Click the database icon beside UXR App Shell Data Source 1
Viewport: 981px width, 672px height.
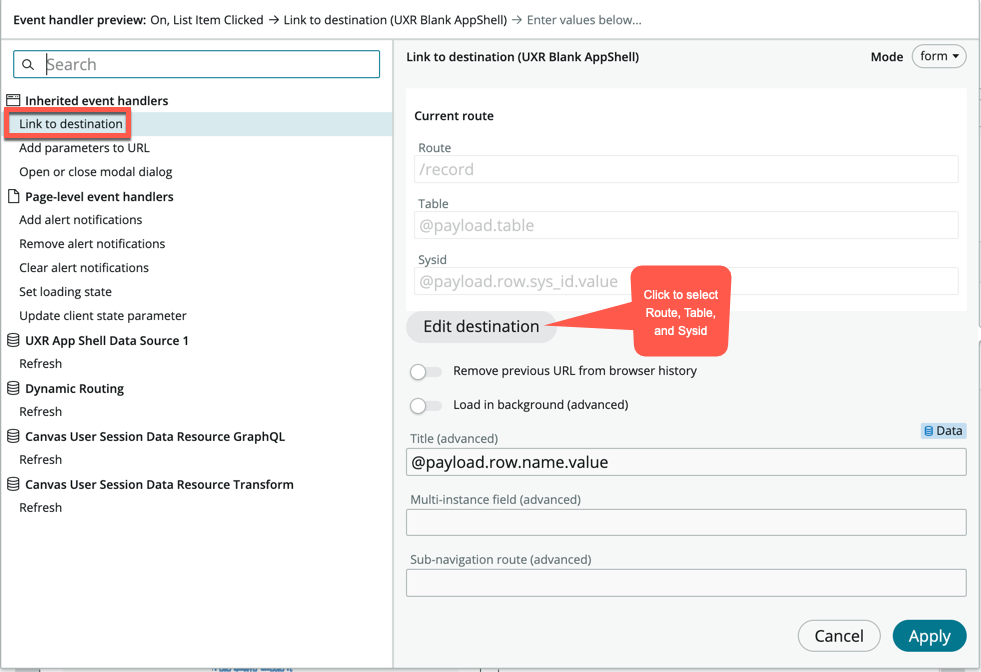point(12,339)
